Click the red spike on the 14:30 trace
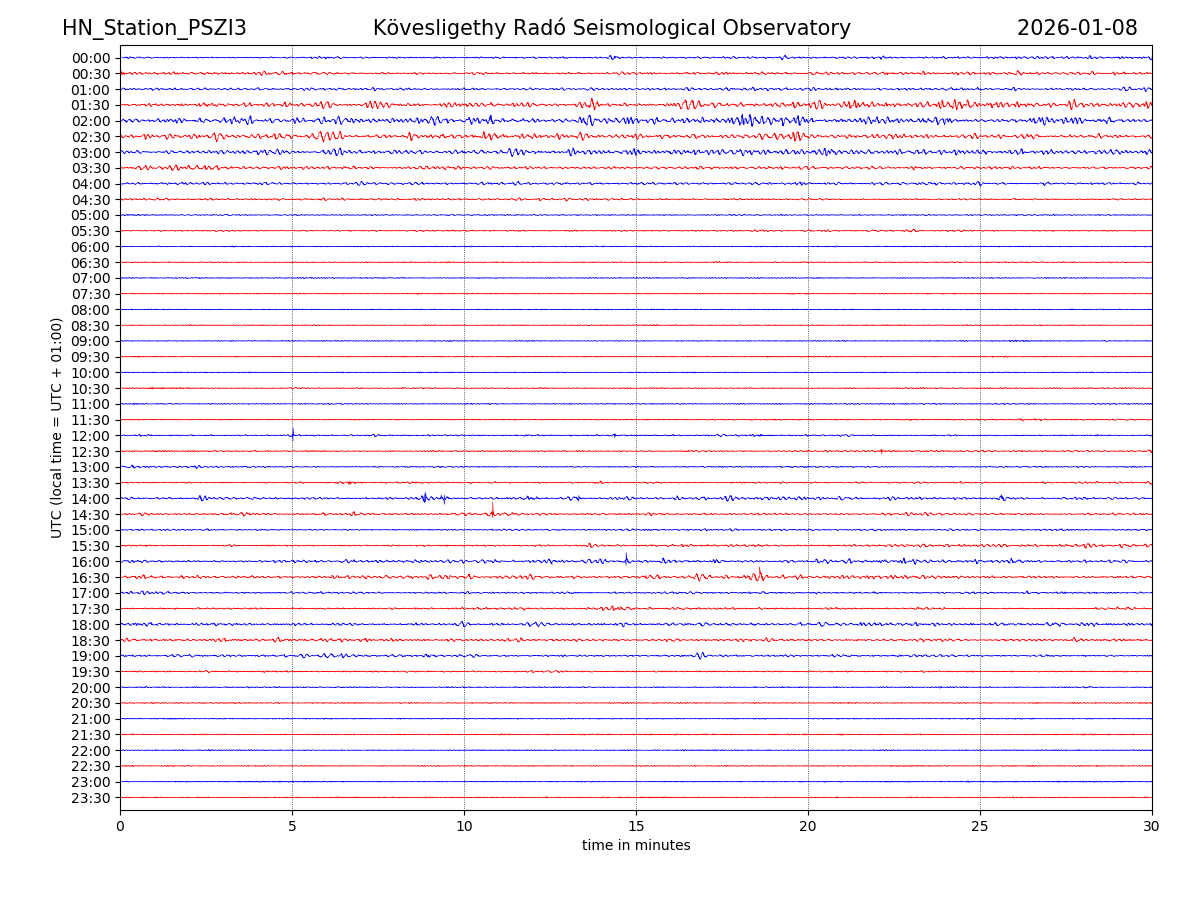The width and height of the screenshot is (1200, 900). [x=492, y=510]
